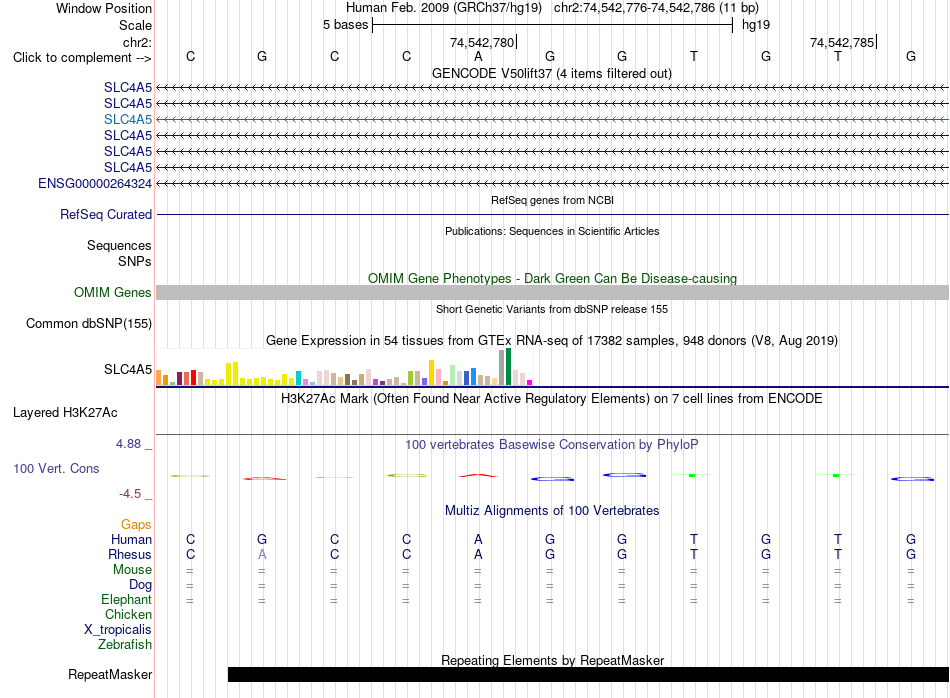This screenshot has width=950, height=698.
Task: Click the X_tropicalis alignment row label
Action: click(x=118, y=630)
